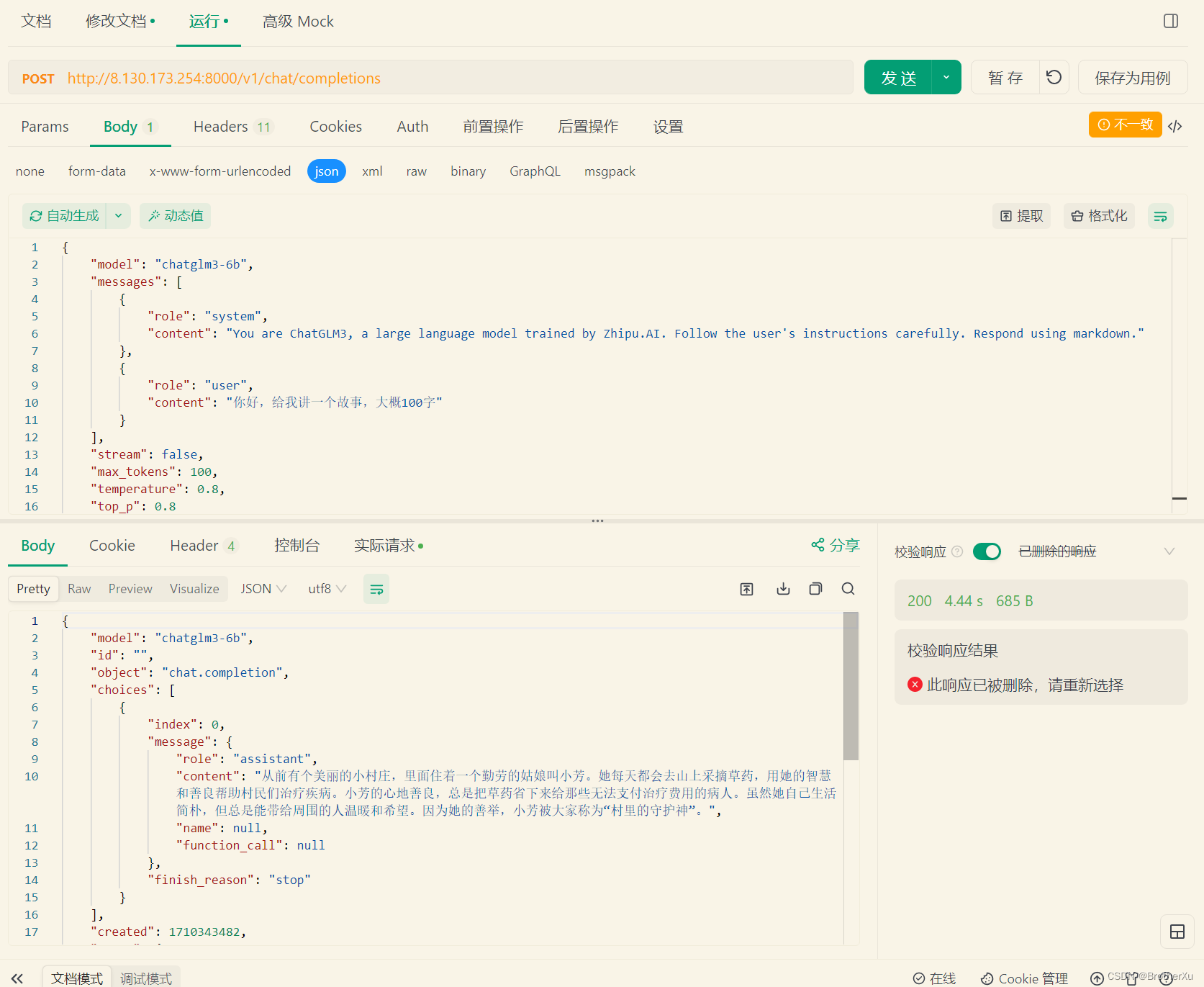Open the 前置操作 tab
This screenshot has width=1204, height=987.
coord(493,127)
